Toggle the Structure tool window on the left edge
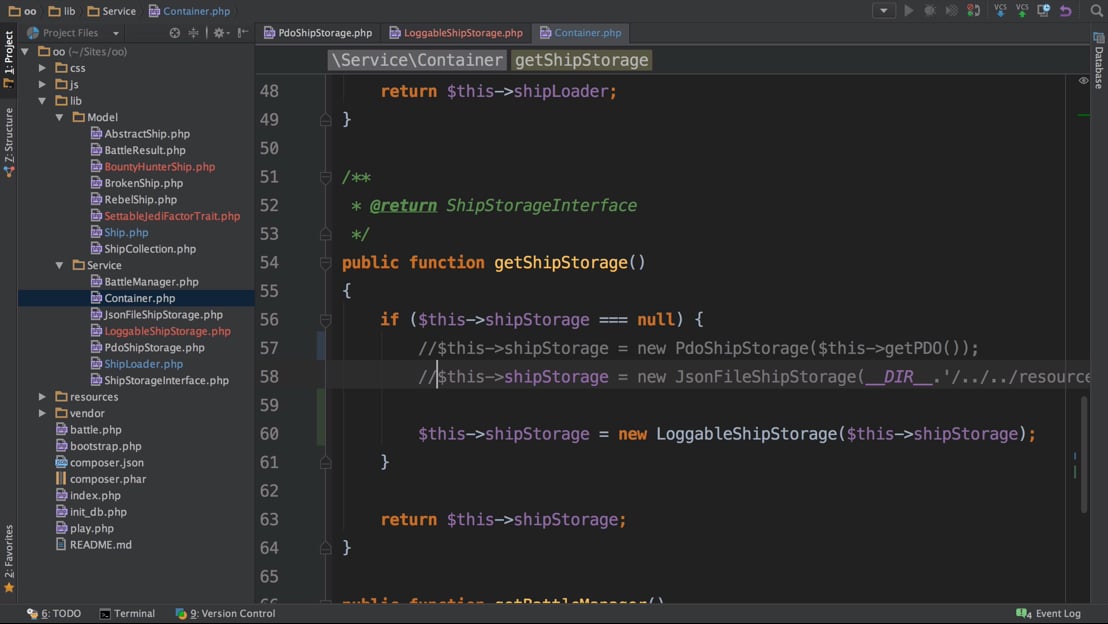This screenshot has height=624, width=1108. 9,141
